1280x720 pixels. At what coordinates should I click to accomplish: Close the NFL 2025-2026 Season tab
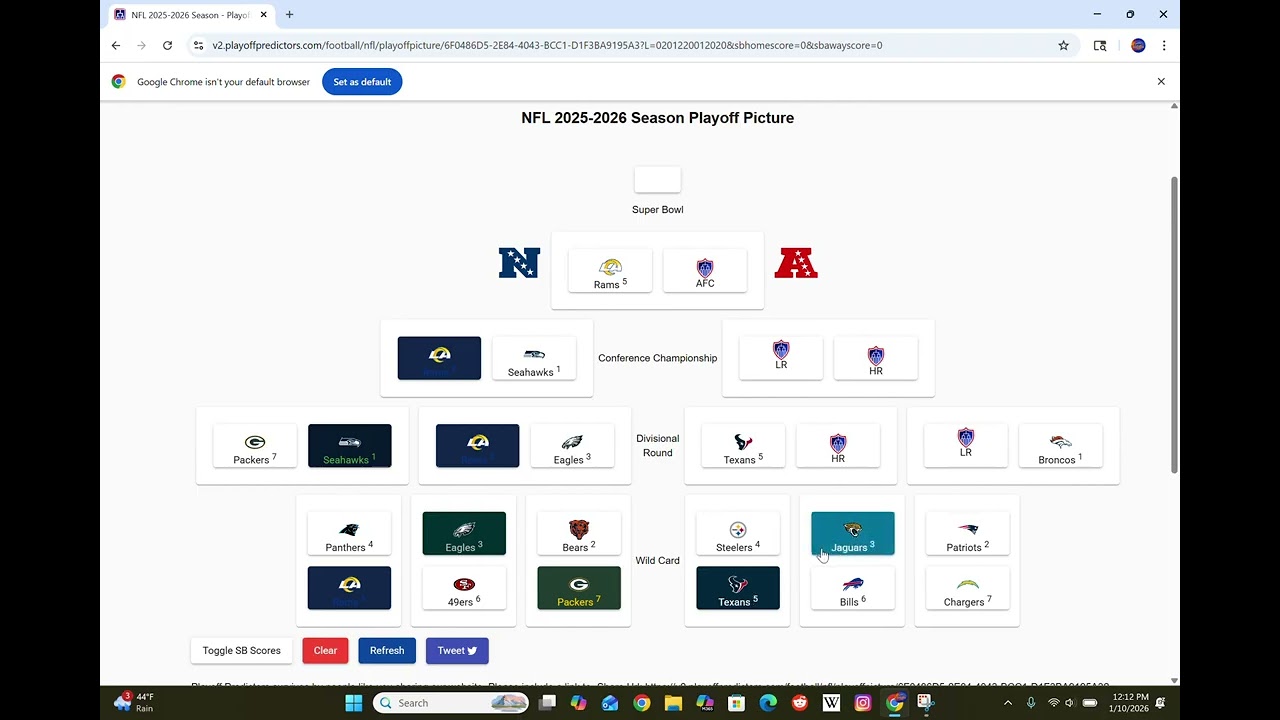[263, 15]
